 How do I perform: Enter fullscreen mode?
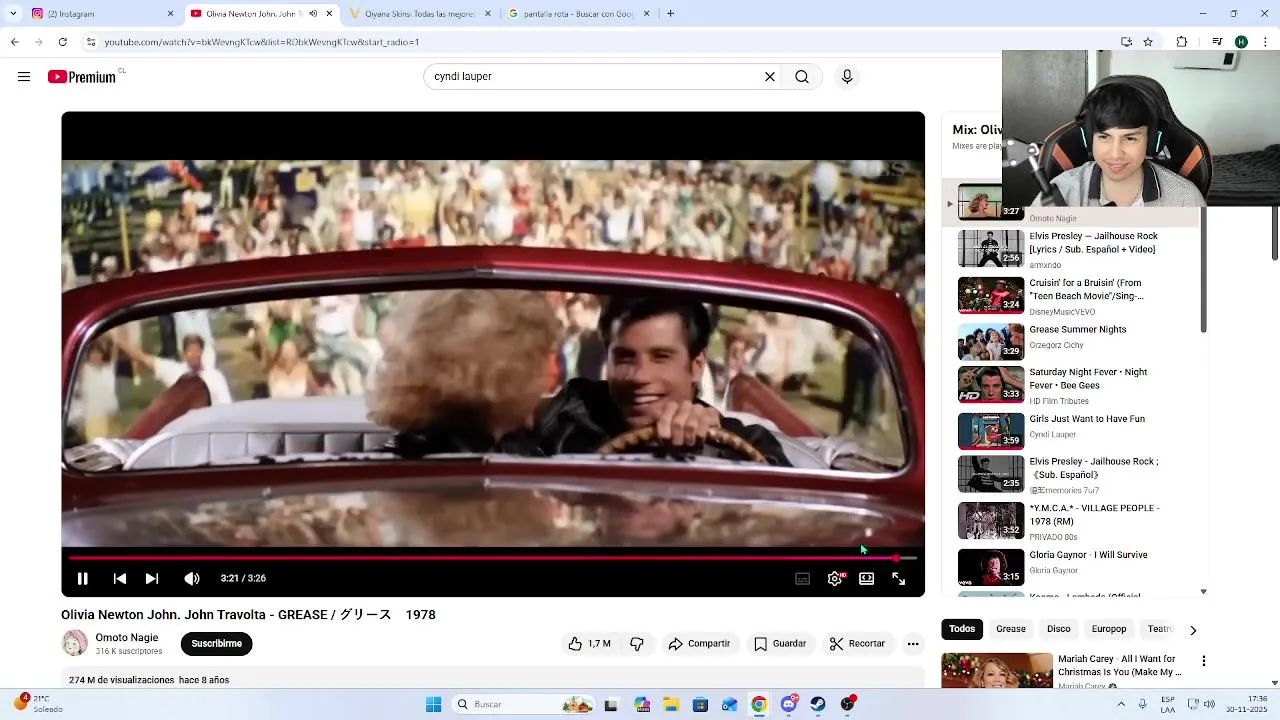(899, 578)
